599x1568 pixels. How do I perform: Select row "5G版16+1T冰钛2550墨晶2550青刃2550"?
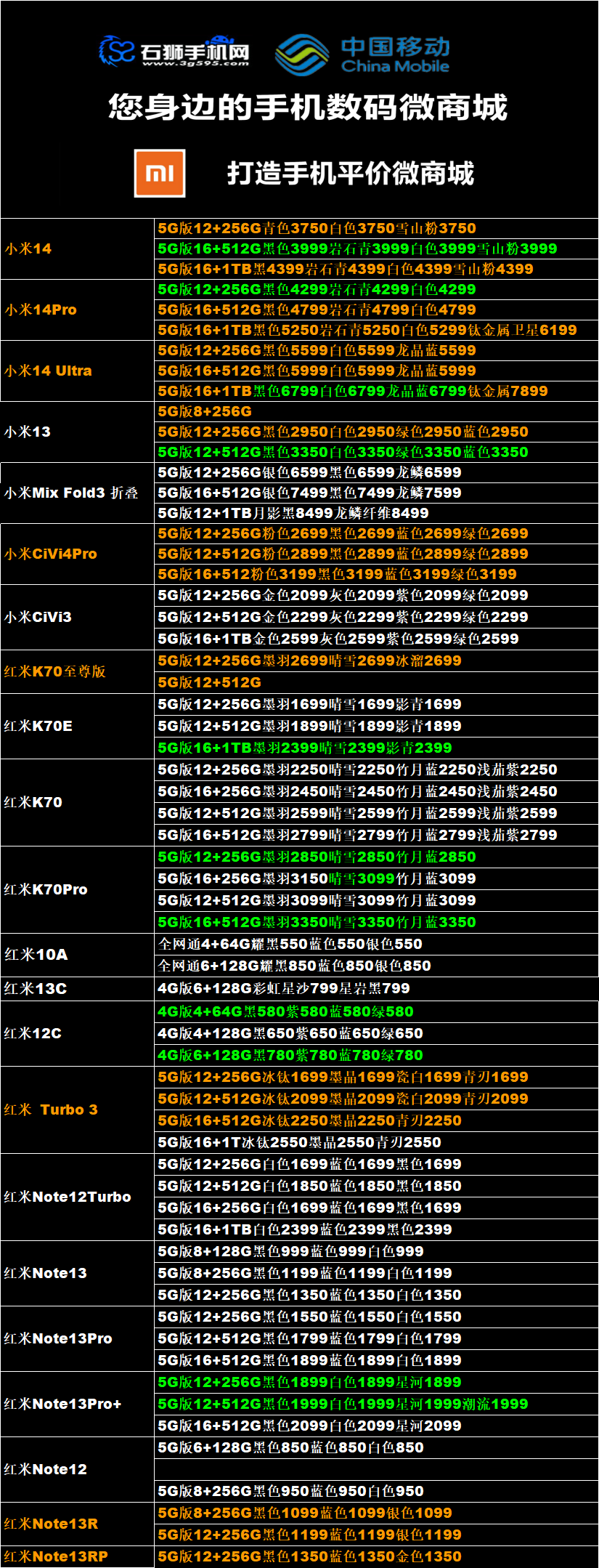377,1142
